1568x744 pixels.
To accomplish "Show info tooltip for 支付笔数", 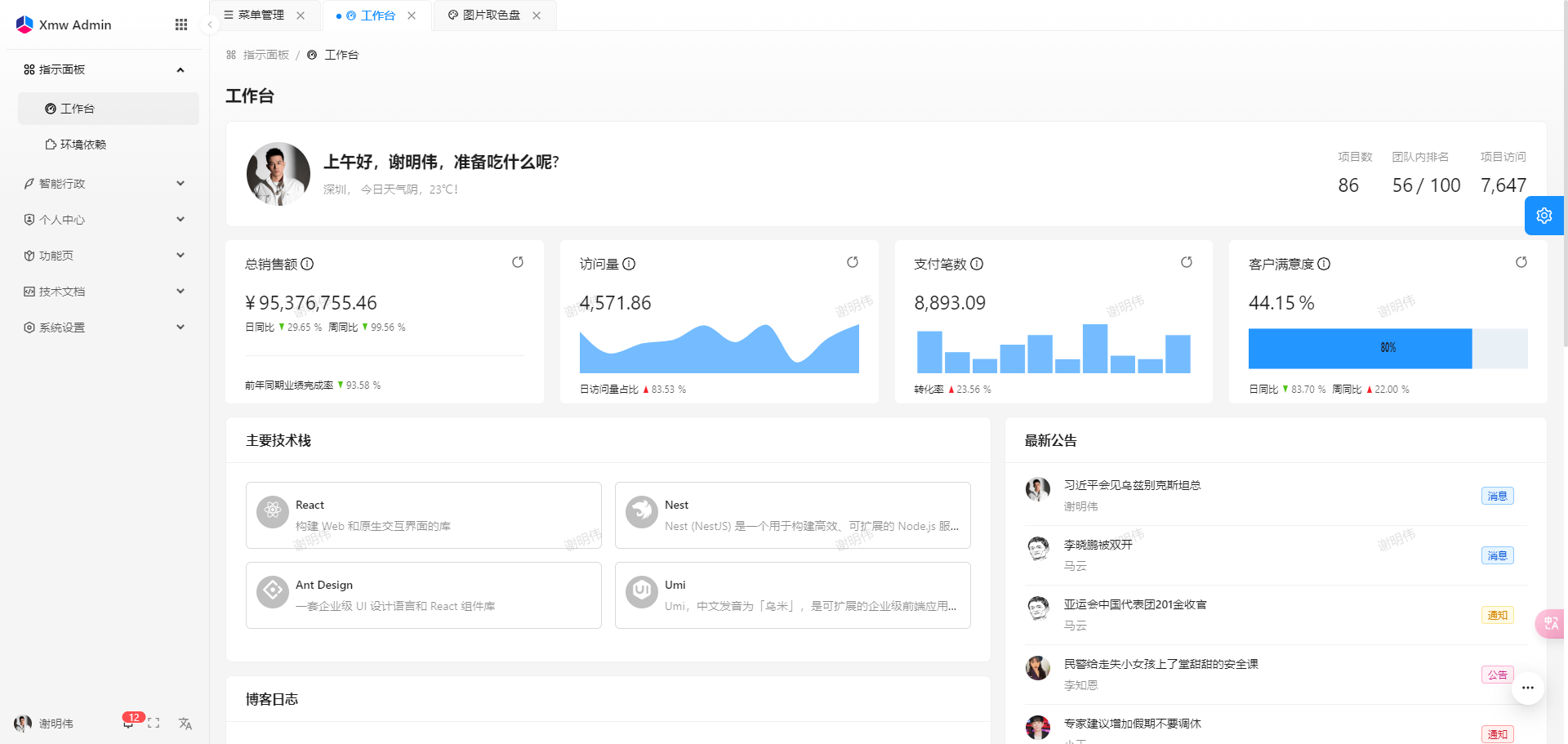I will (x=977, y=264).
